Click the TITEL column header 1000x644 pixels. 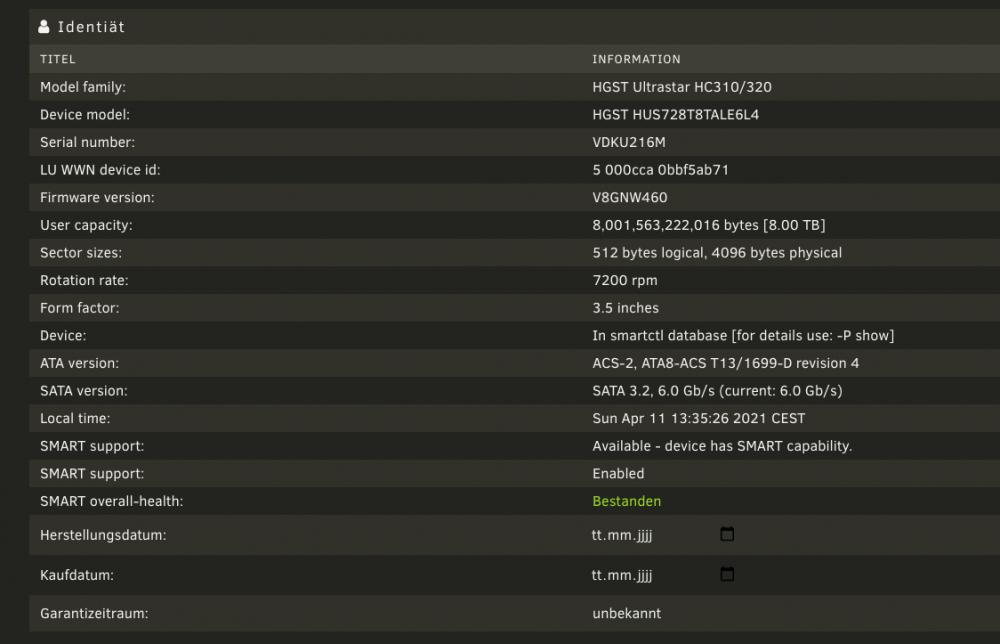click(58, 59)
